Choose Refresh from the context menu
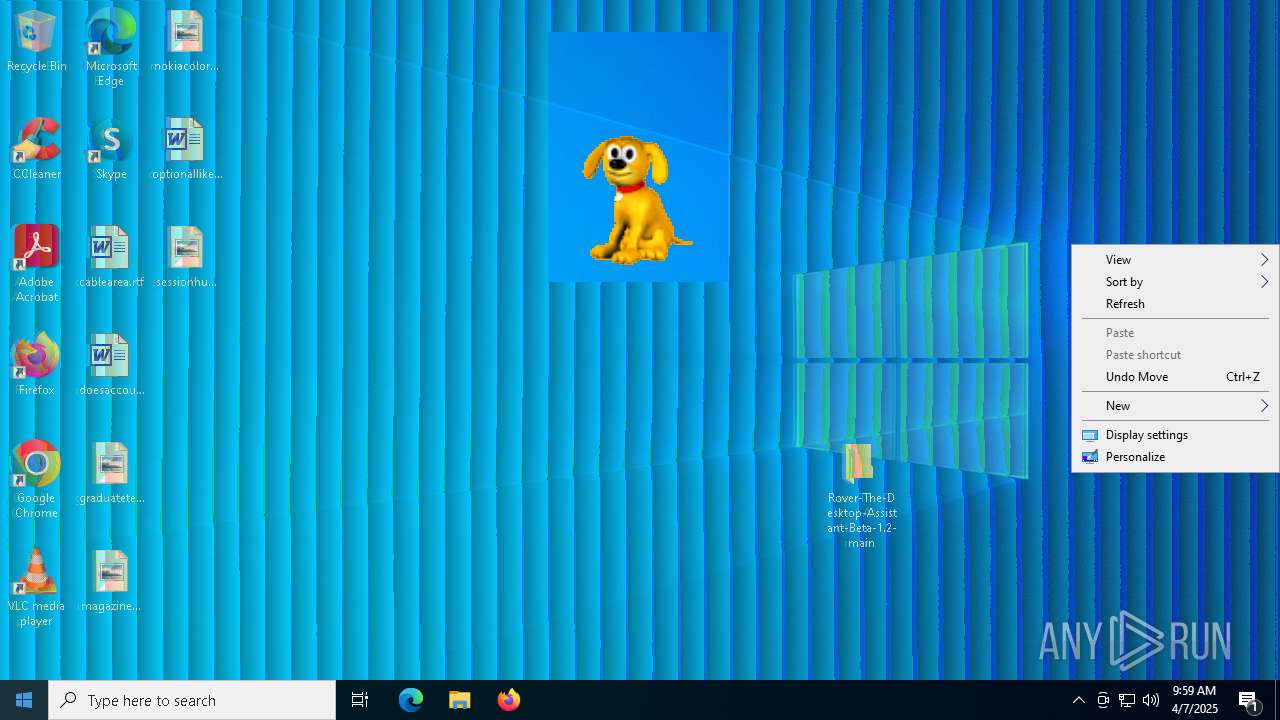 click(x=1175, y=304)
